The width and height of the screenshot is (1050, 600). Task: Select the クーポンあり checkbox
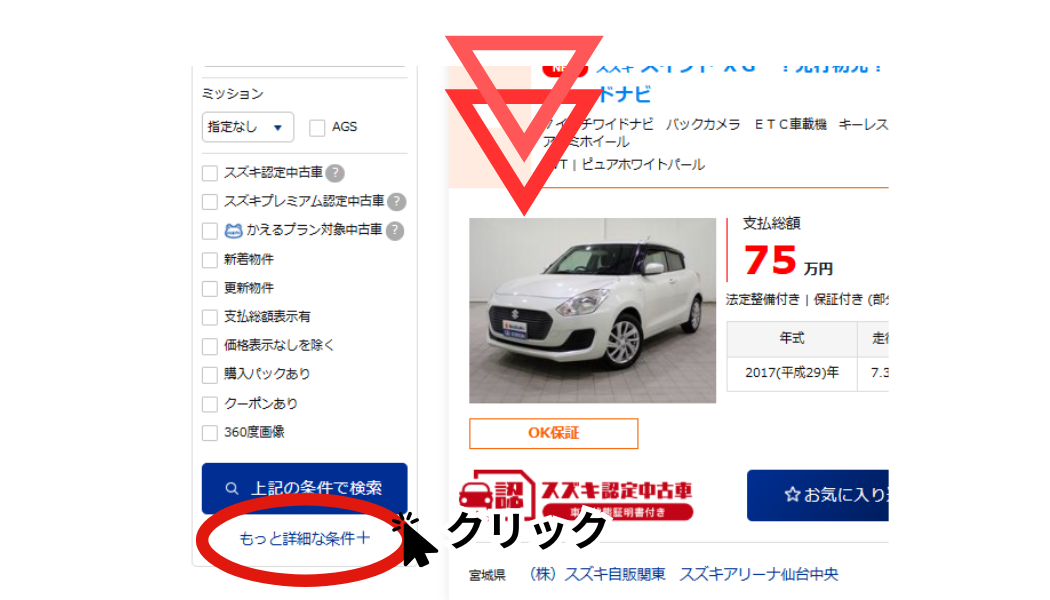[210, 404]
